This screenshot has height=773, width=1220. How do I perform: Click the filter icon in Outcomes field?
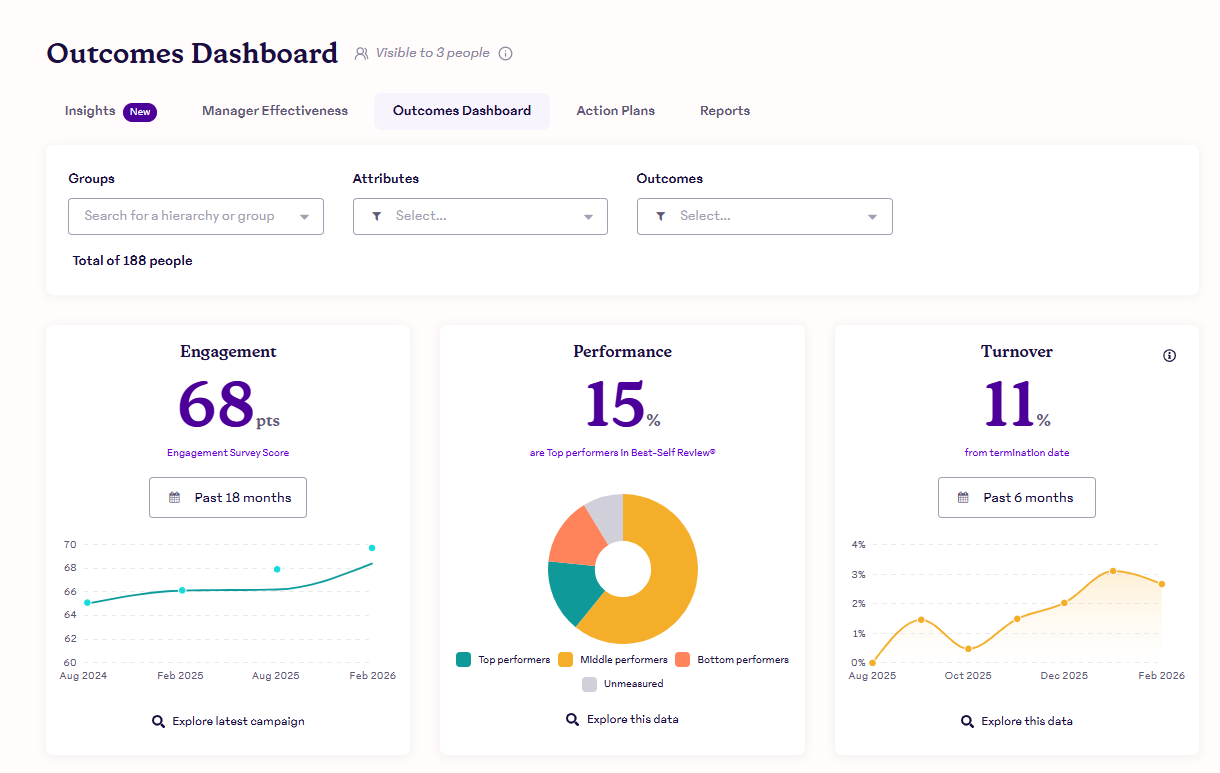660,216
